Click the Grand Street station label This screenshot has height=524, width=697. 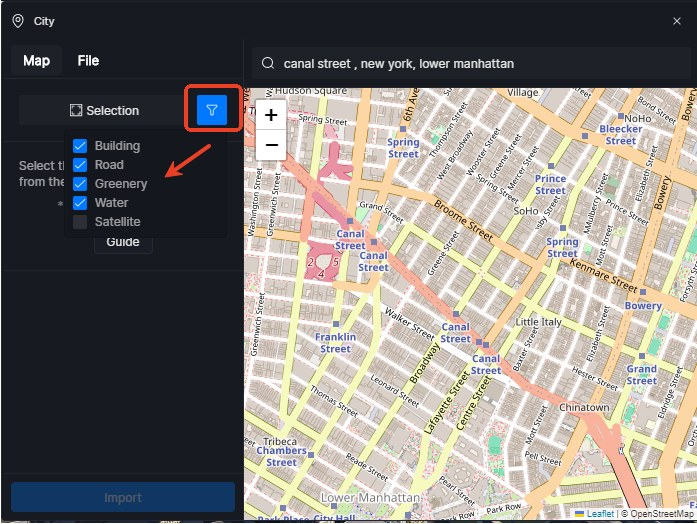tap(641, 375)
